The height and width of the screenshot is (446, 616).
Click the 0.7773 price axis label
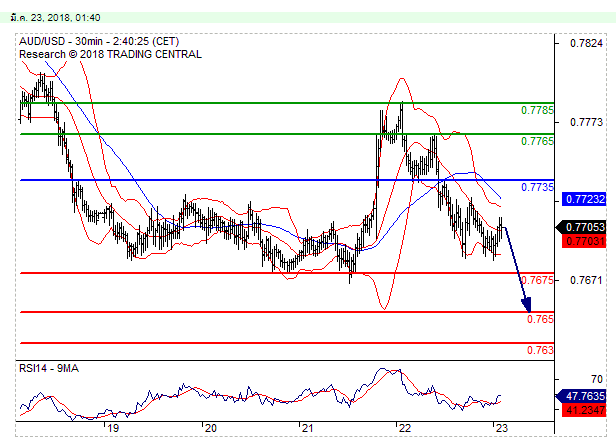(x=586, y=122)
